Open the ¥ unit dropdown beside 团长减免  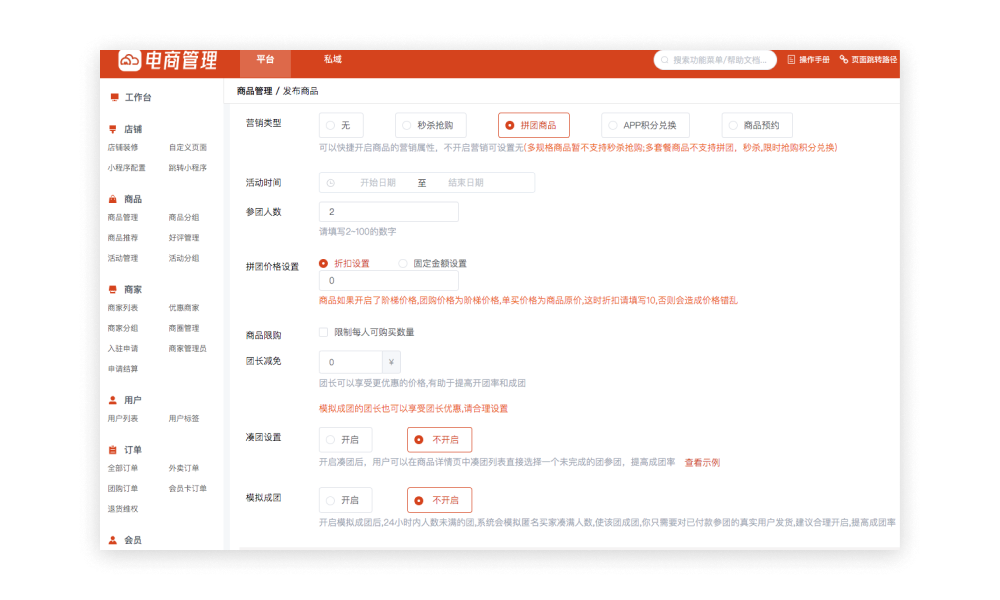(390, 361)
